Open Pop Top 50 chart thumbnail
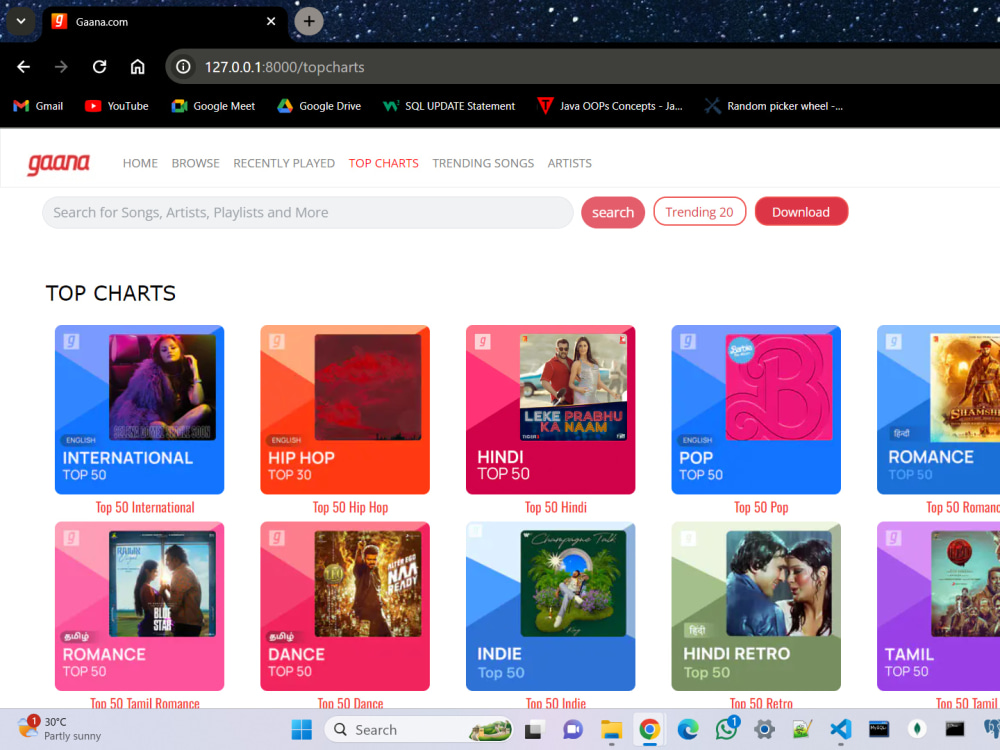This screenshot has height=750, width=1000. pyautogui.click(x=756, y=409)
